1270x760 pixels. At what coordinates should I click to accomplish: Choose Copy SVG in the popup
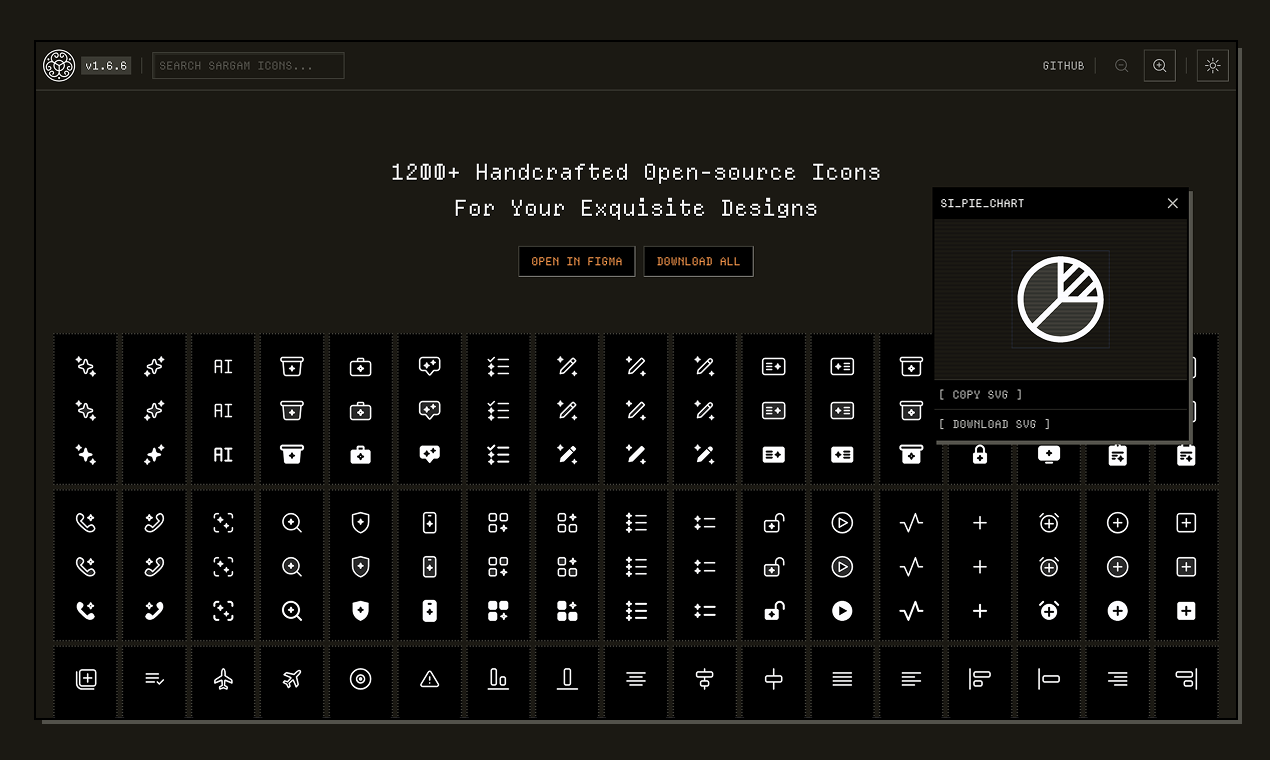(x=981, y=395)
